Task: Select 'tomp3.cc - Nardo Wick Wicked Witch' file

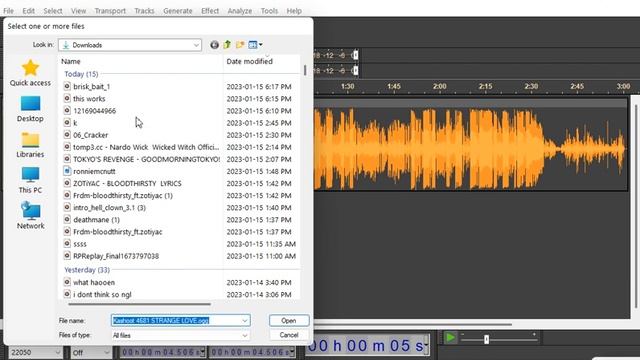Action: (146, 147)
